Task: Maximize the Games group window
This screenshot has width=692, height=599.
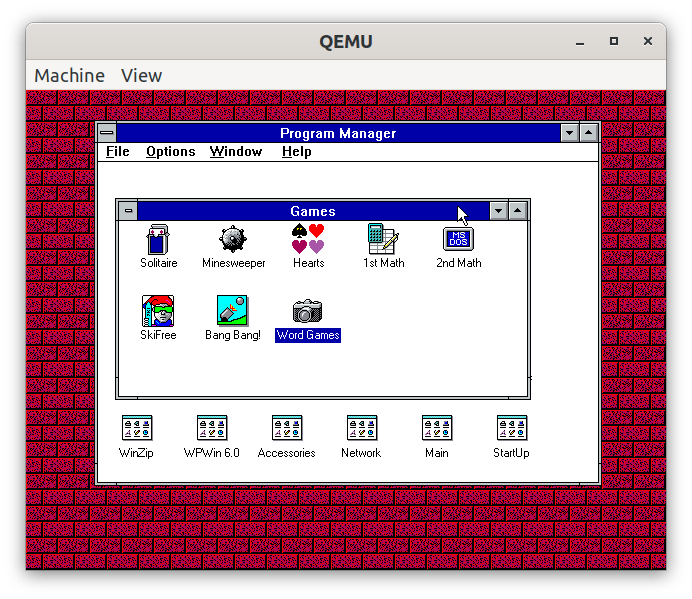Action: pyautogui.click(x=518, y=211)
